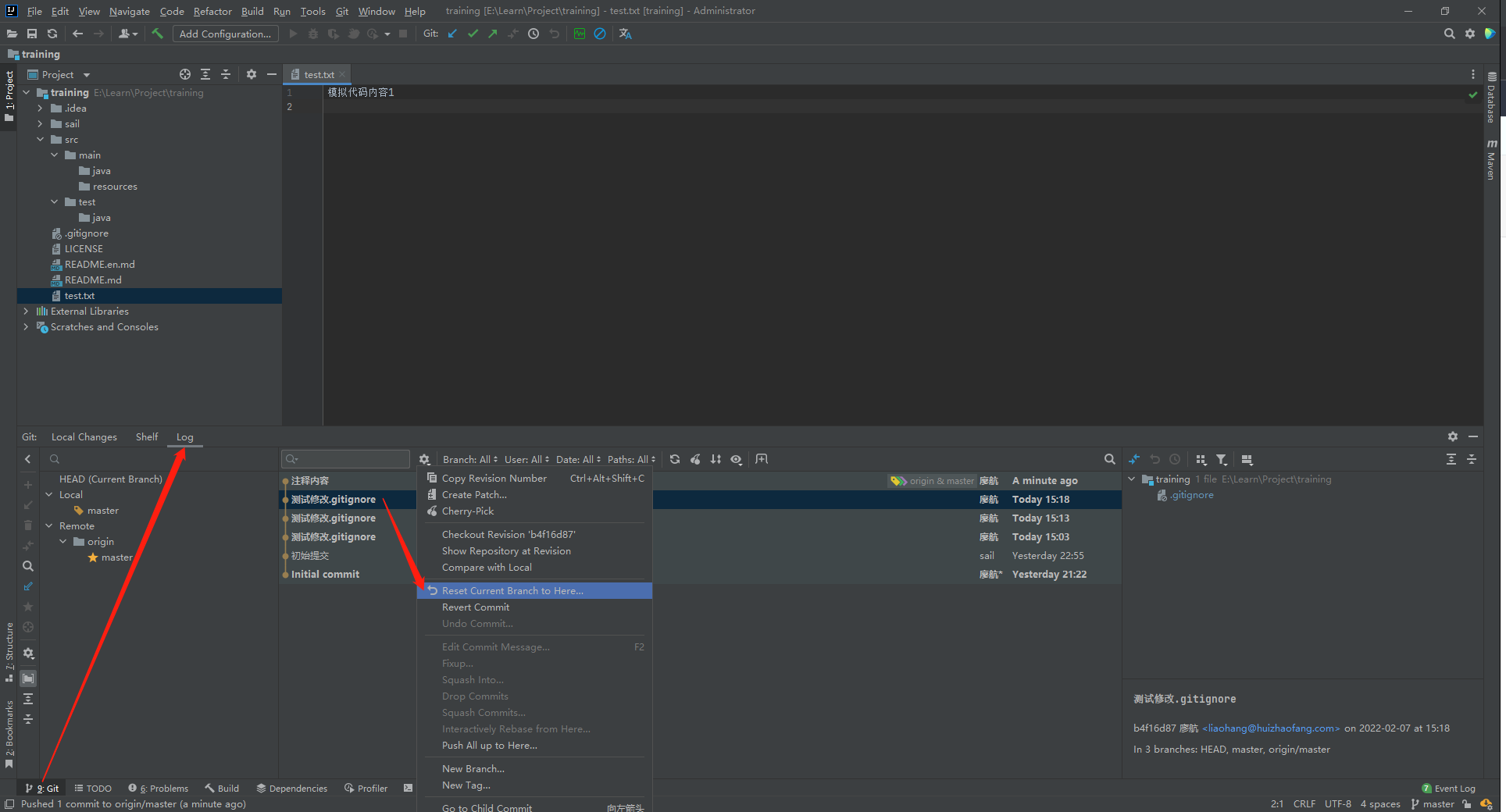
Task: Click master branch widget in status bar
Action: 1433,803
